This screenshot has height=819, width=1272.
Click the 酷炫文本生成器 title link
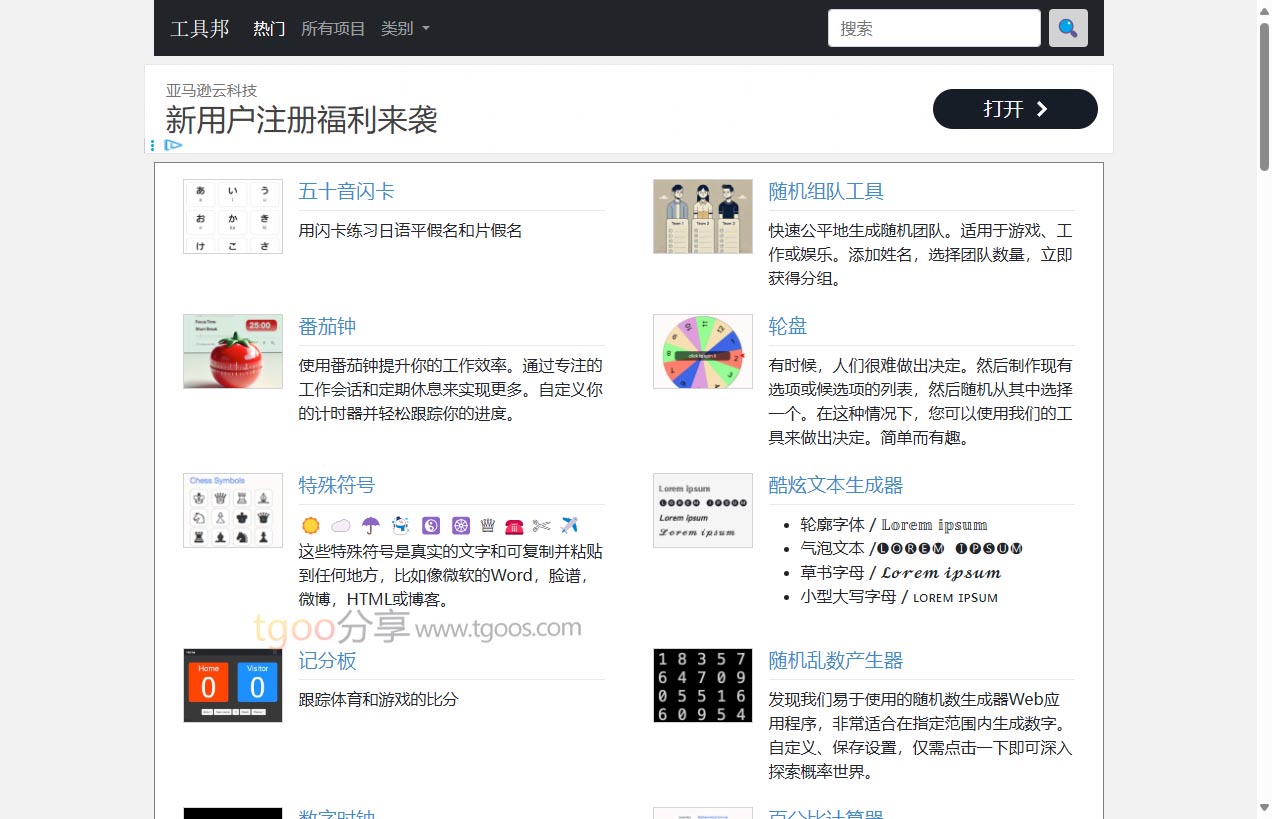click(835, 485)
